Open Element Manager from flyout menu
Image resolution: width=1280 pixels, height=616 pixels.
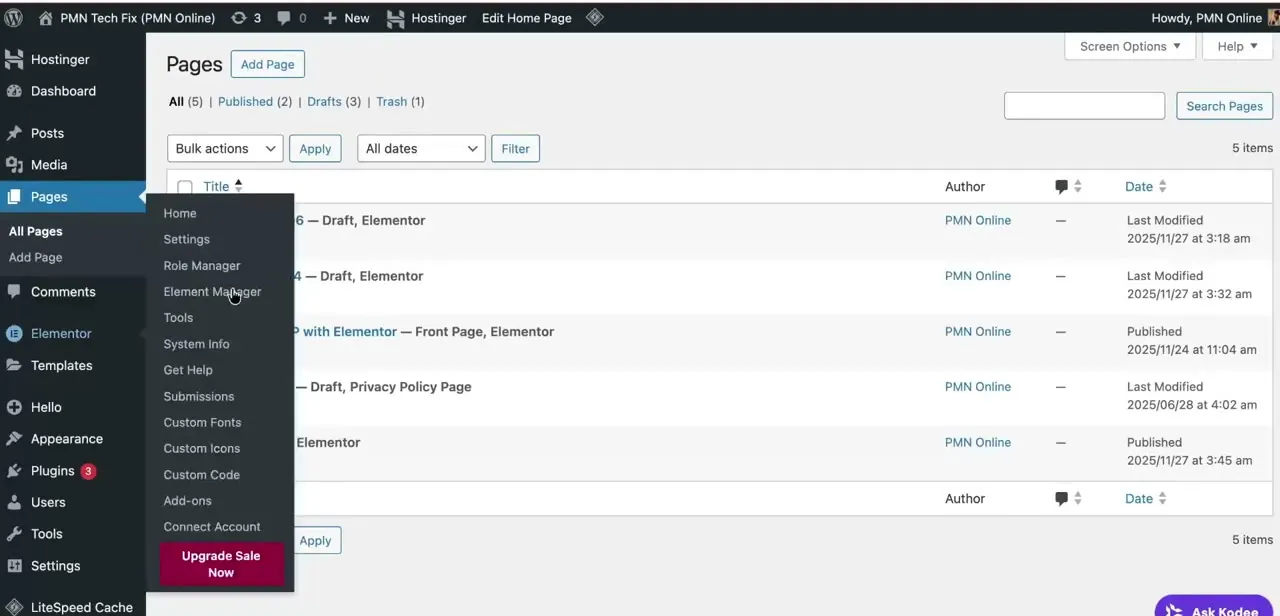pos(212,291)
